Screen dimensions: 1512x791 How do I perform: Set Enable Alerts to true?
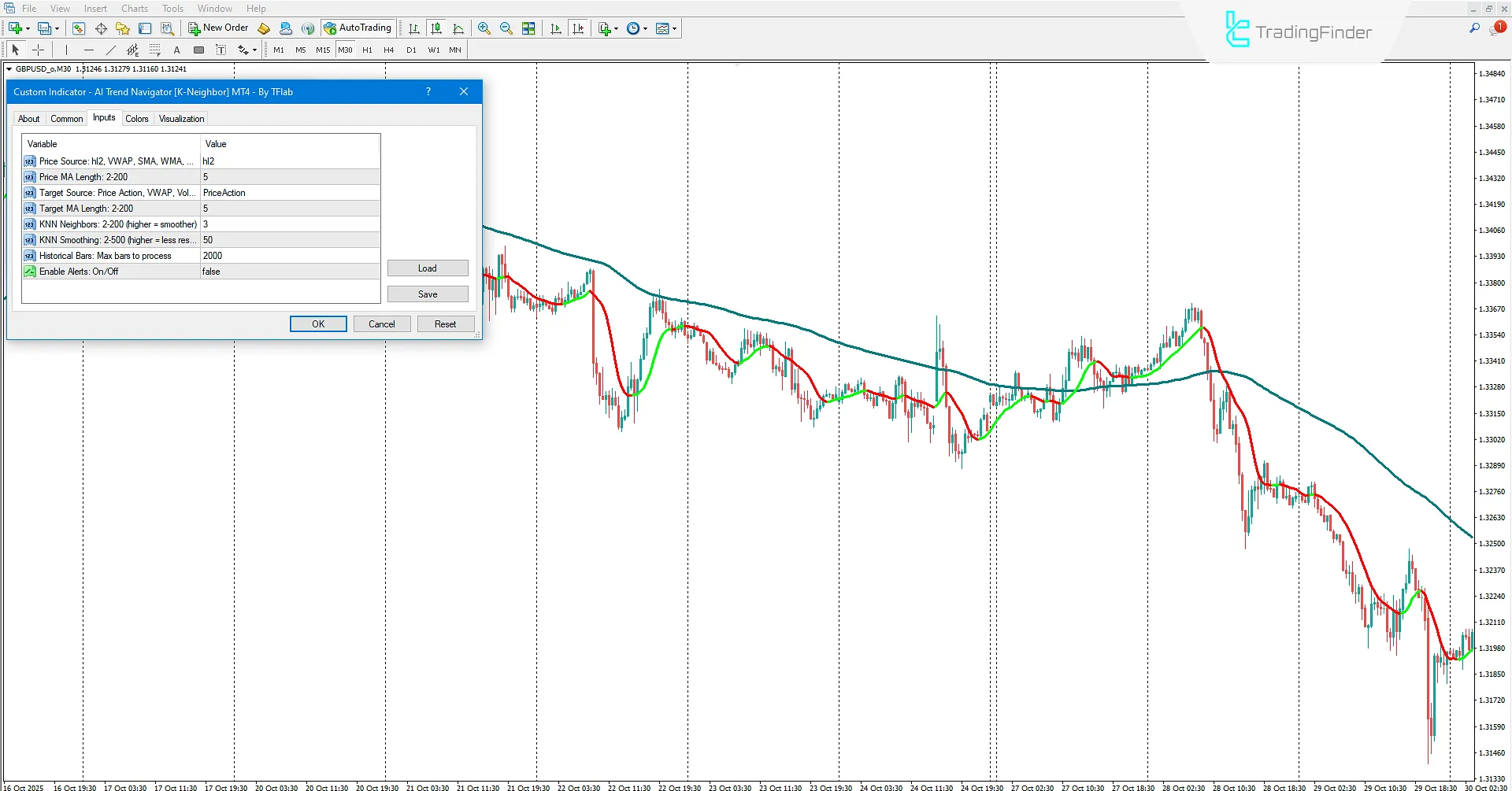point(290,271)
